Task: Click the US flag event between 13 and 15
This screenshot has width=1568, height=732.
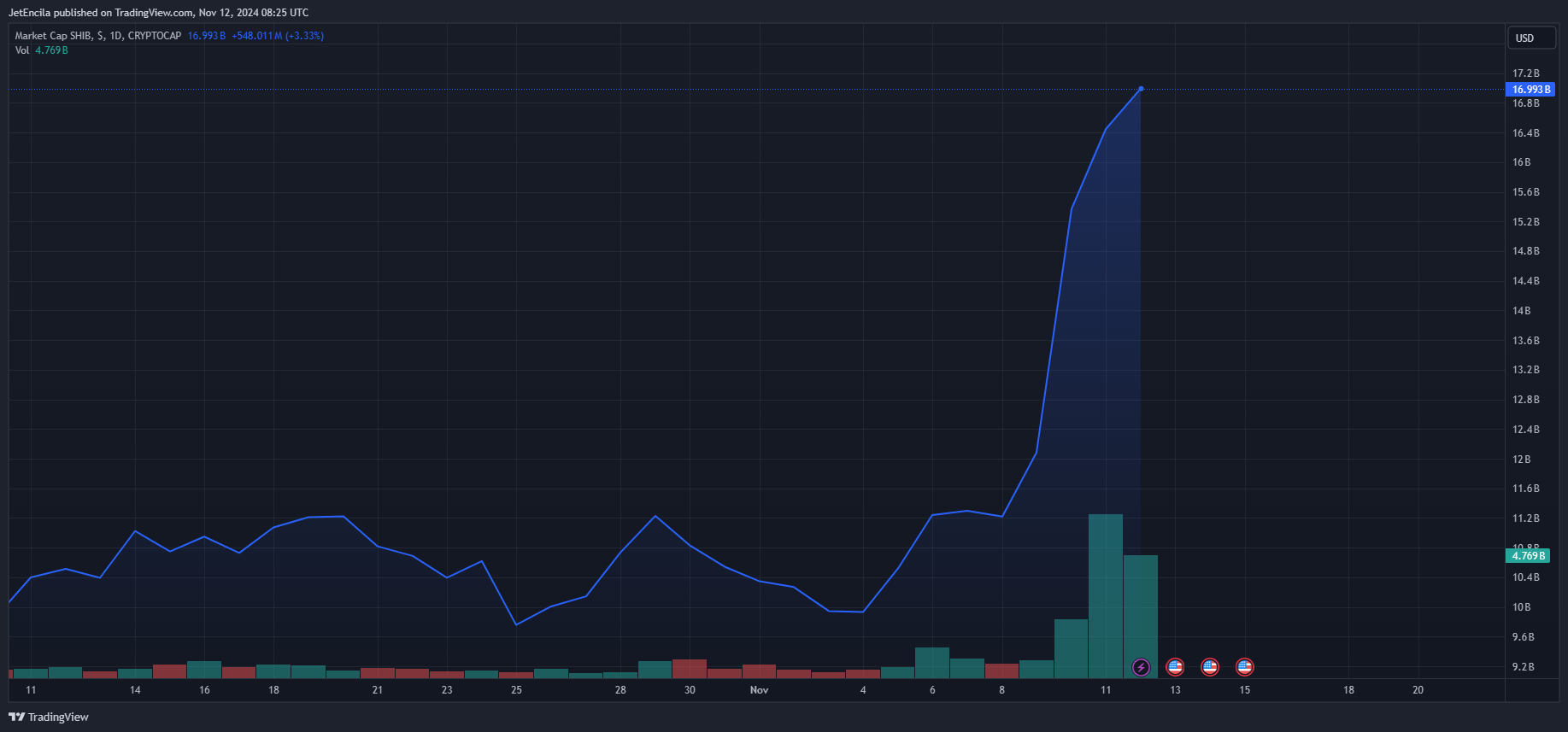Action: click(1210, 667)
